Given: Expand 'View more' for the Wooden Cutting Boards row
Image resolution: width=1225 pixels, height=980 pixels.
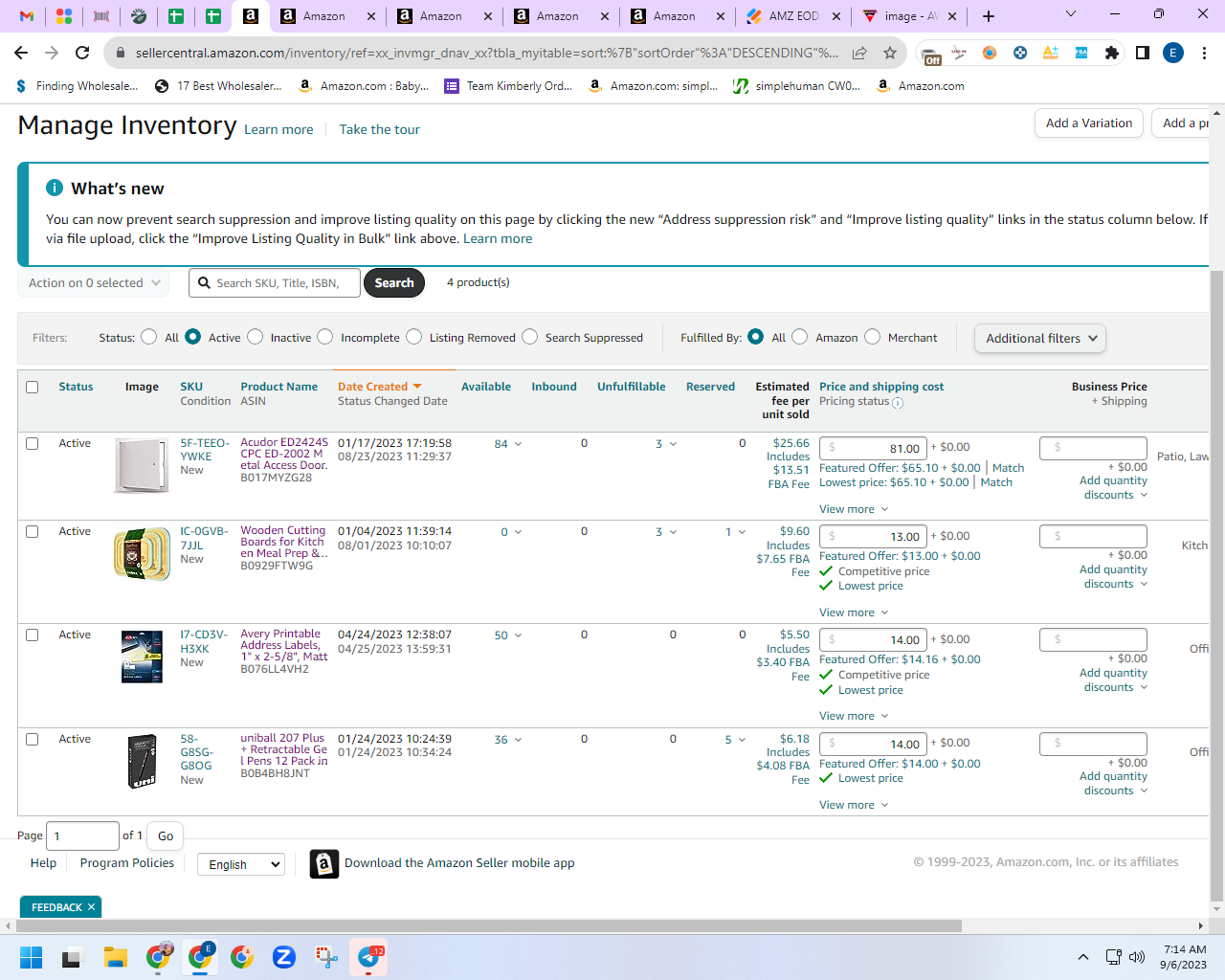Looking at the screenshot, I should [x=854, y=612].
